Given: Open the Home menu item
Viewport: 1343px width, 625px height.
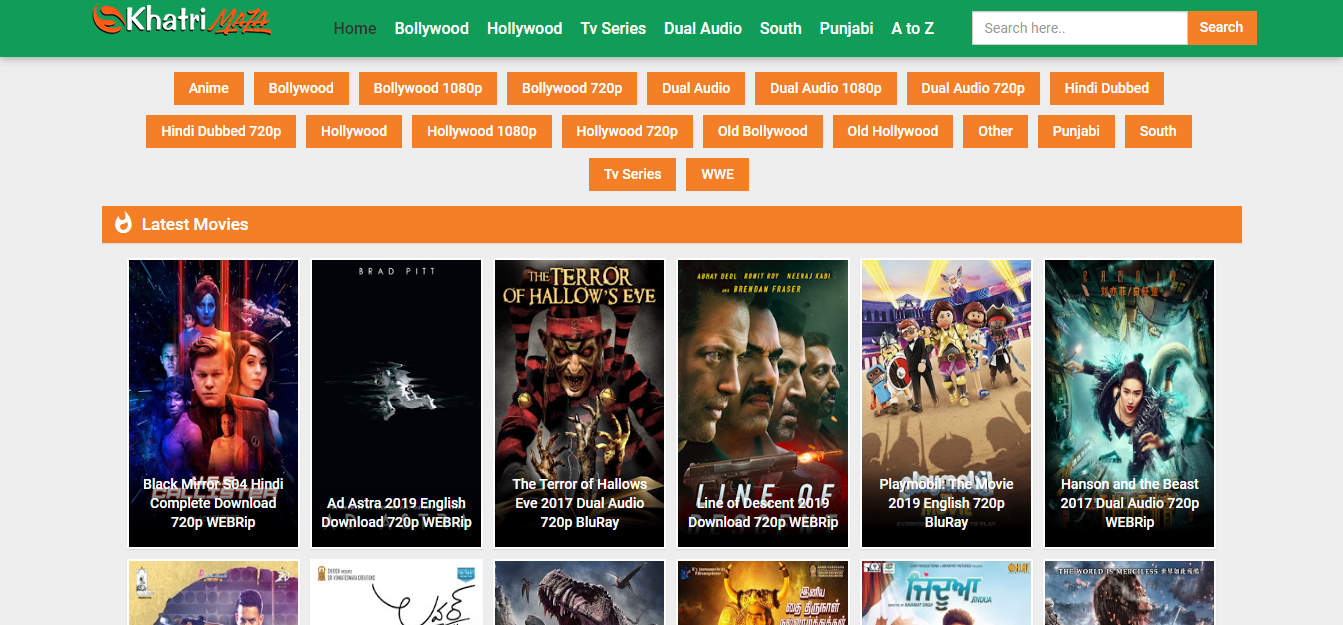Looking at the screenshot, I should pyautogui.click(x=355, y=28).
